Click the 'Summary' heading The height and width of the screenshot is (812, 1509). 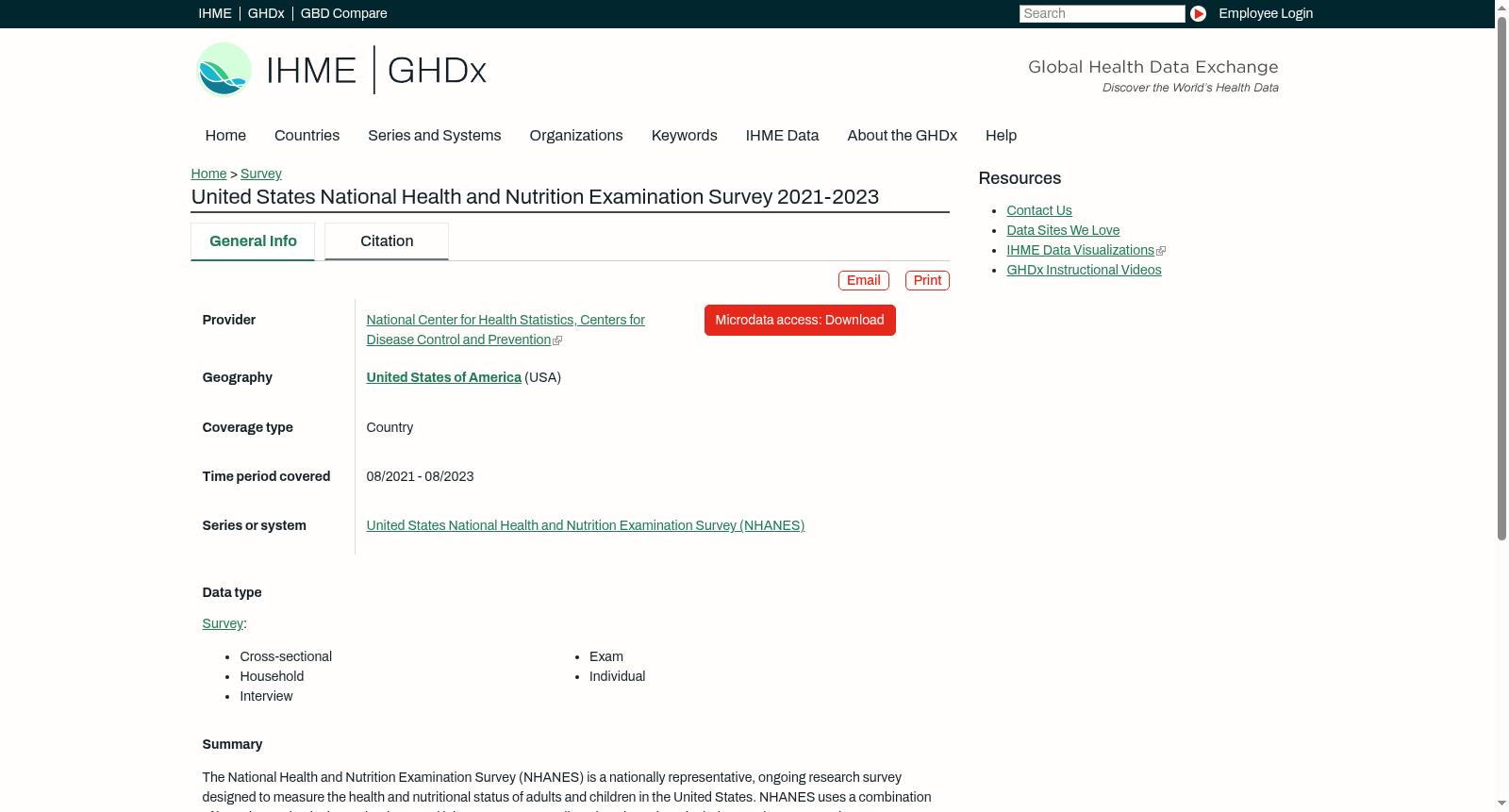(232, 744)
